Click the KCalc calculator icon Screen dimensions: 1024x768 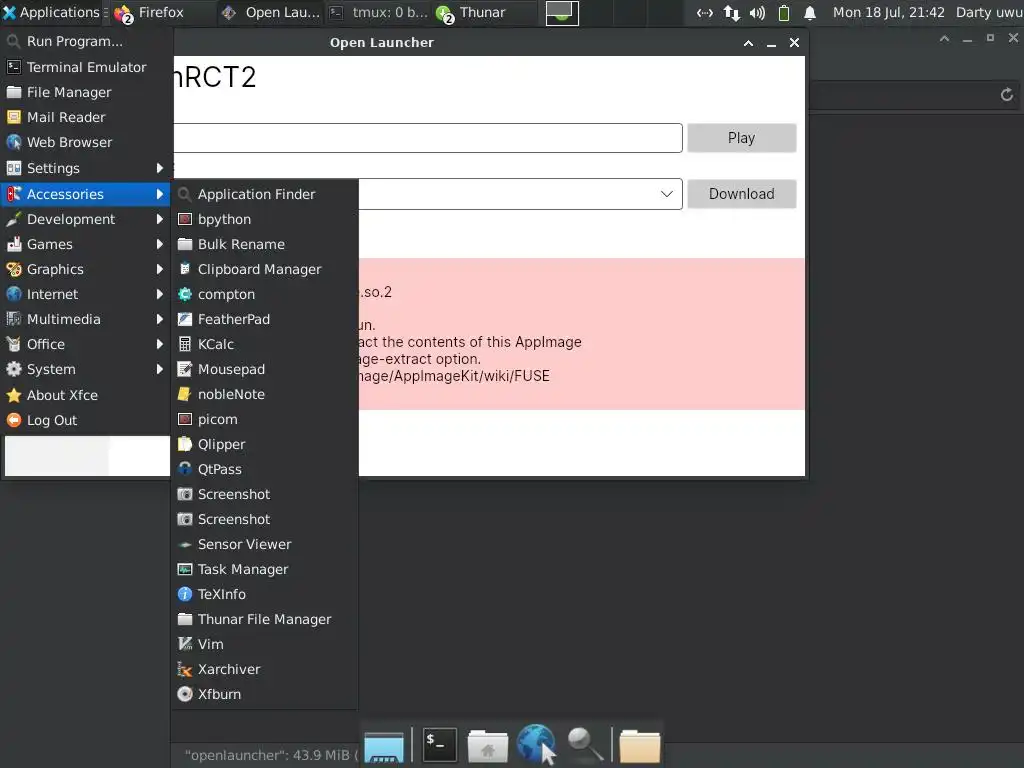coord(185,344)
